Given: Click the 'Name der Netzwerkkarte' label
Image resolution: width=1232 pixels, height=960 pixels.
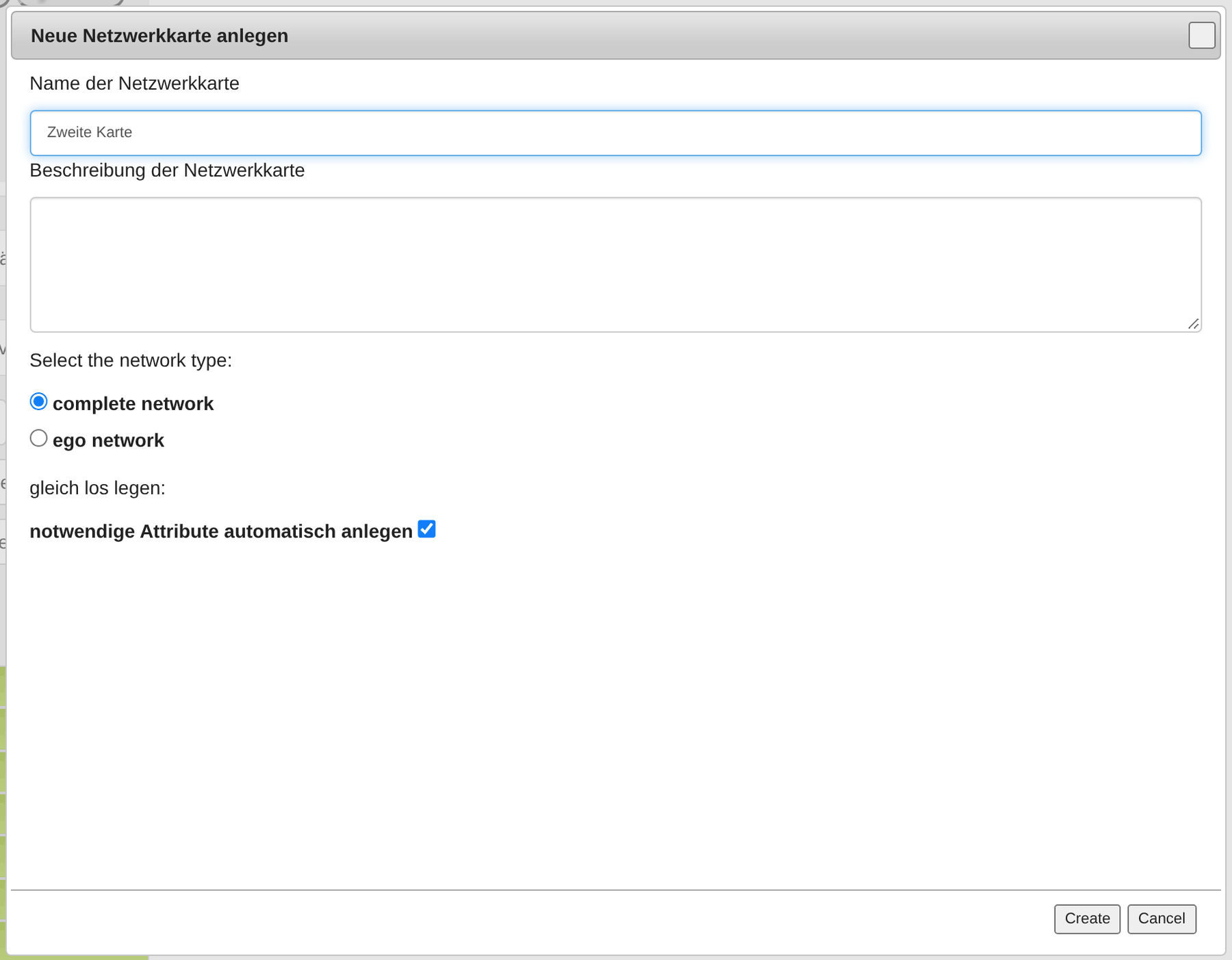Looking at the screenshot, I should 135,84.
